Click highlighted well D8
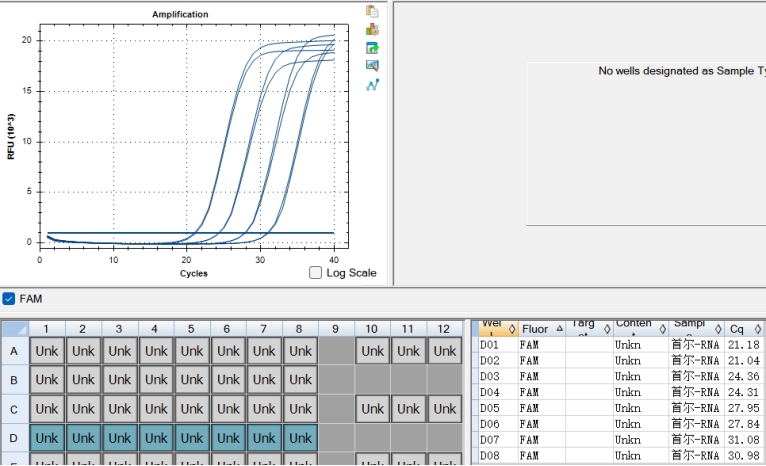 coord(300,438)
